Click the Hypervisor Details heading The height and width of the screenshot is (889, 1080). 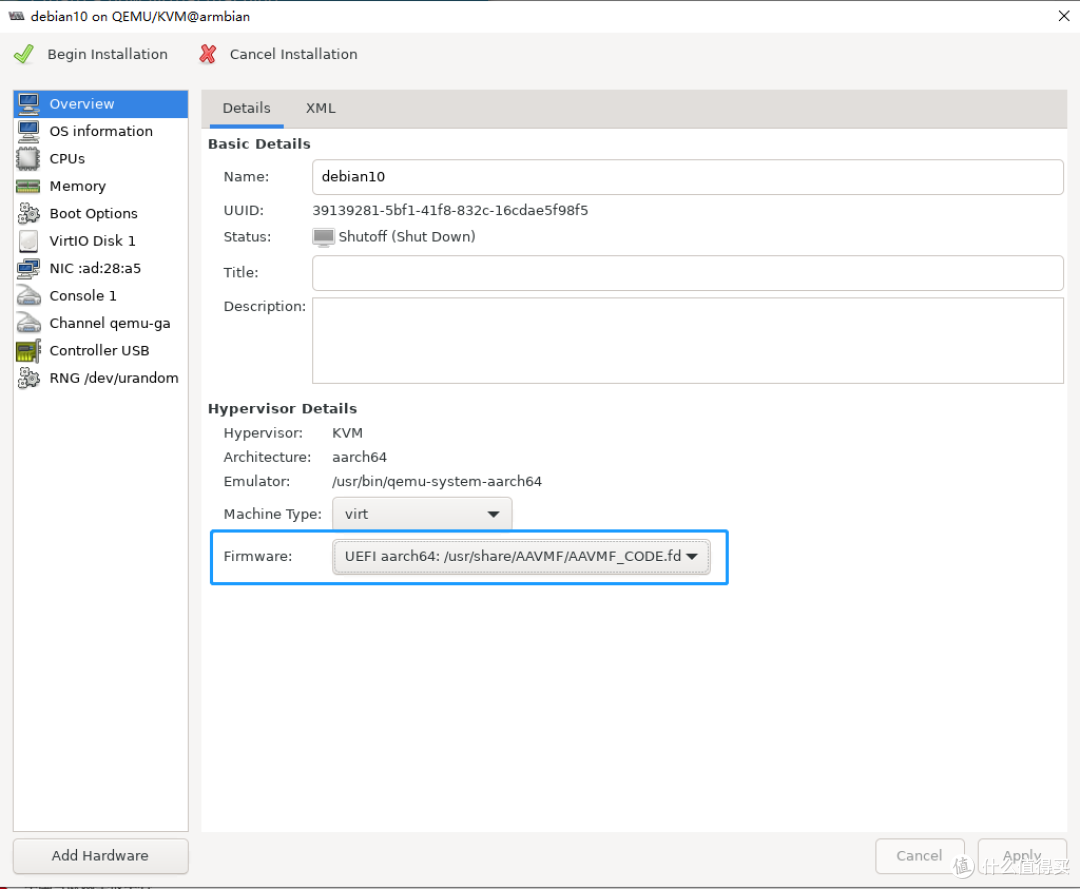tap(282, 409)
